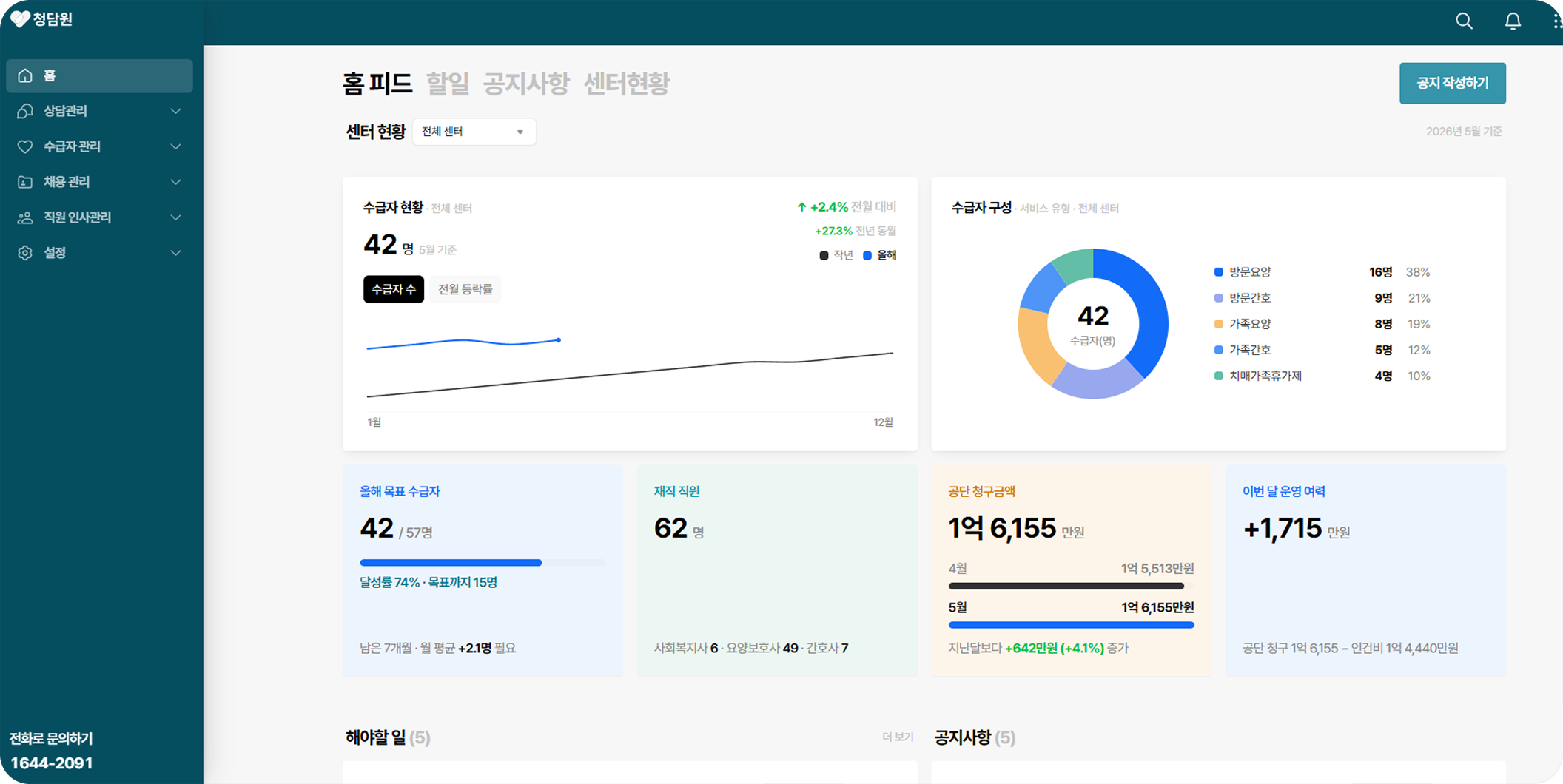The width and height of the screenshot is (1563, 784).
Task: Click the 해야할 일 (5) heading
Action: click(x=388, y=737)
